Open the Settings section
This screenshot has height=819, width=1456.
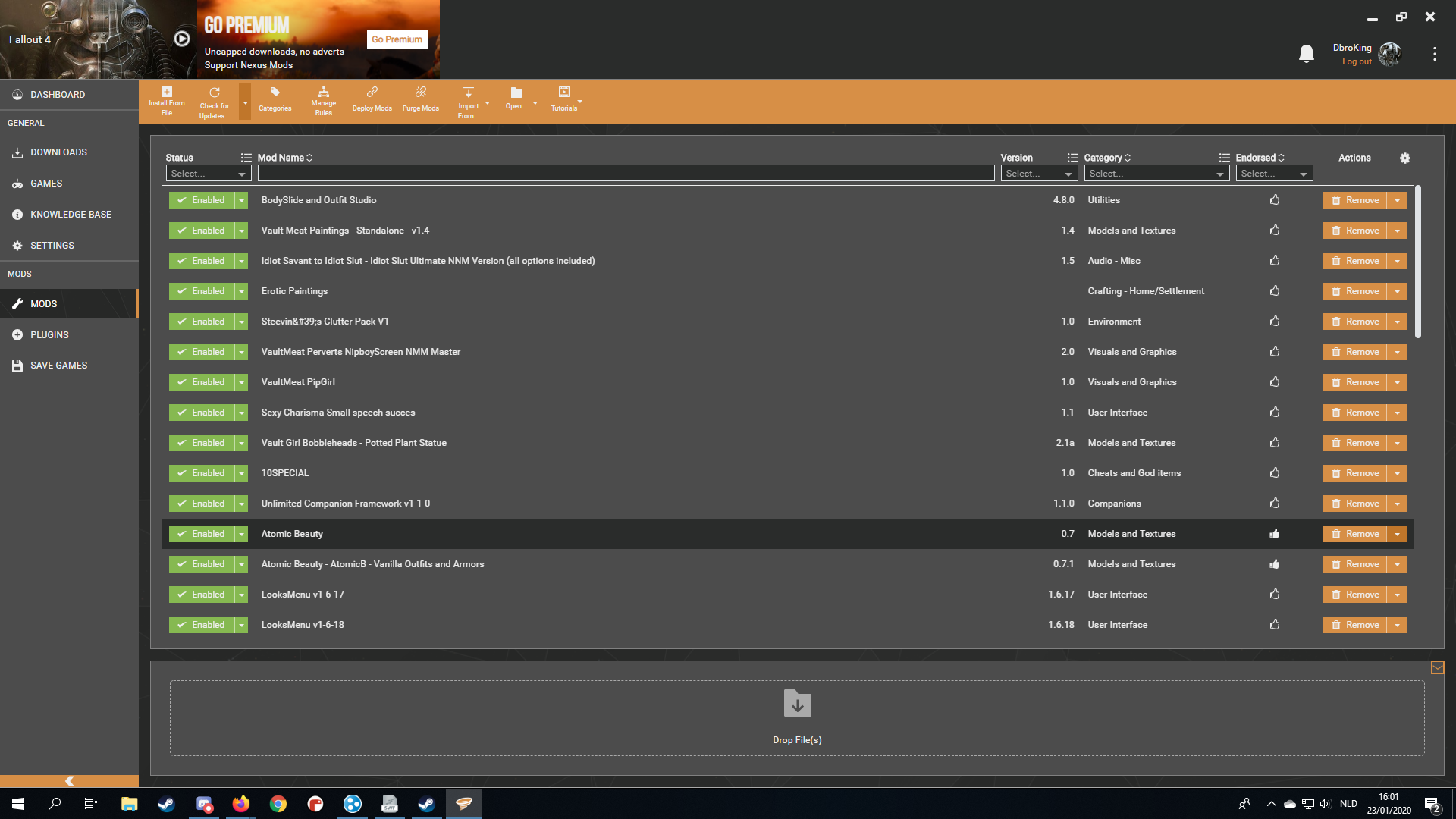coord(69,246)
